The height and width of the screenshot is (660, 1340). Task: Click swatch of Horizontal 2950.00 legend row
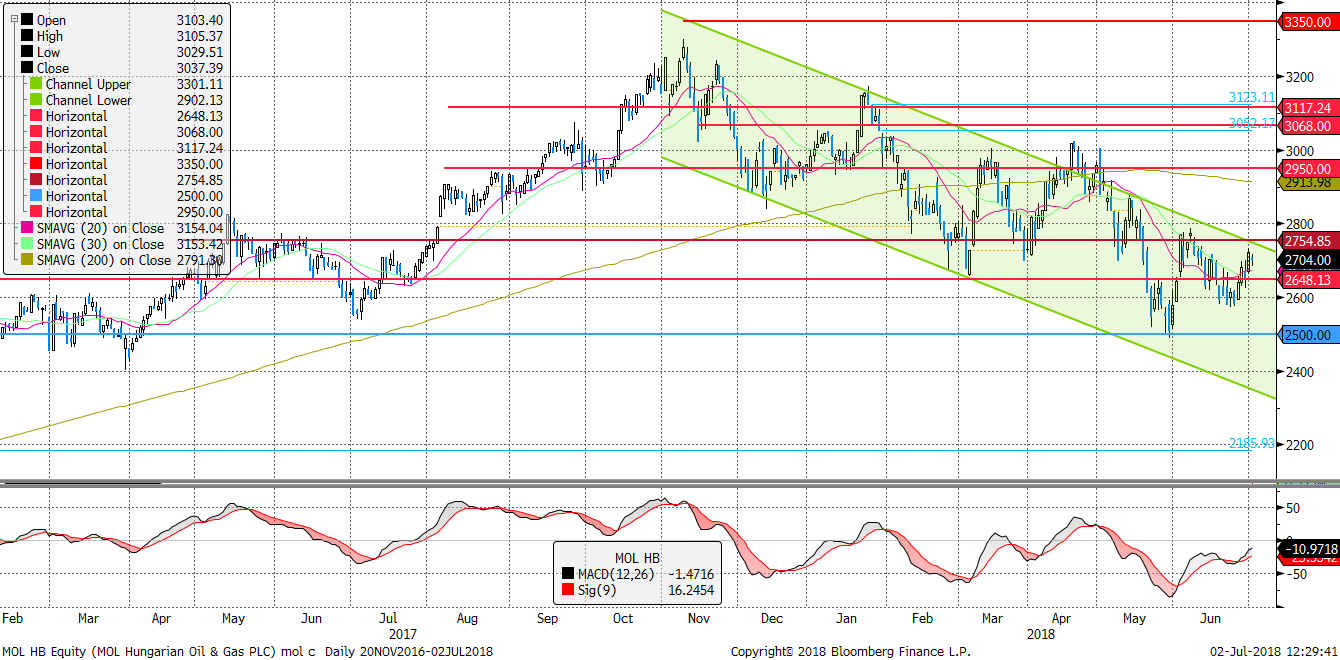(35, 212)
